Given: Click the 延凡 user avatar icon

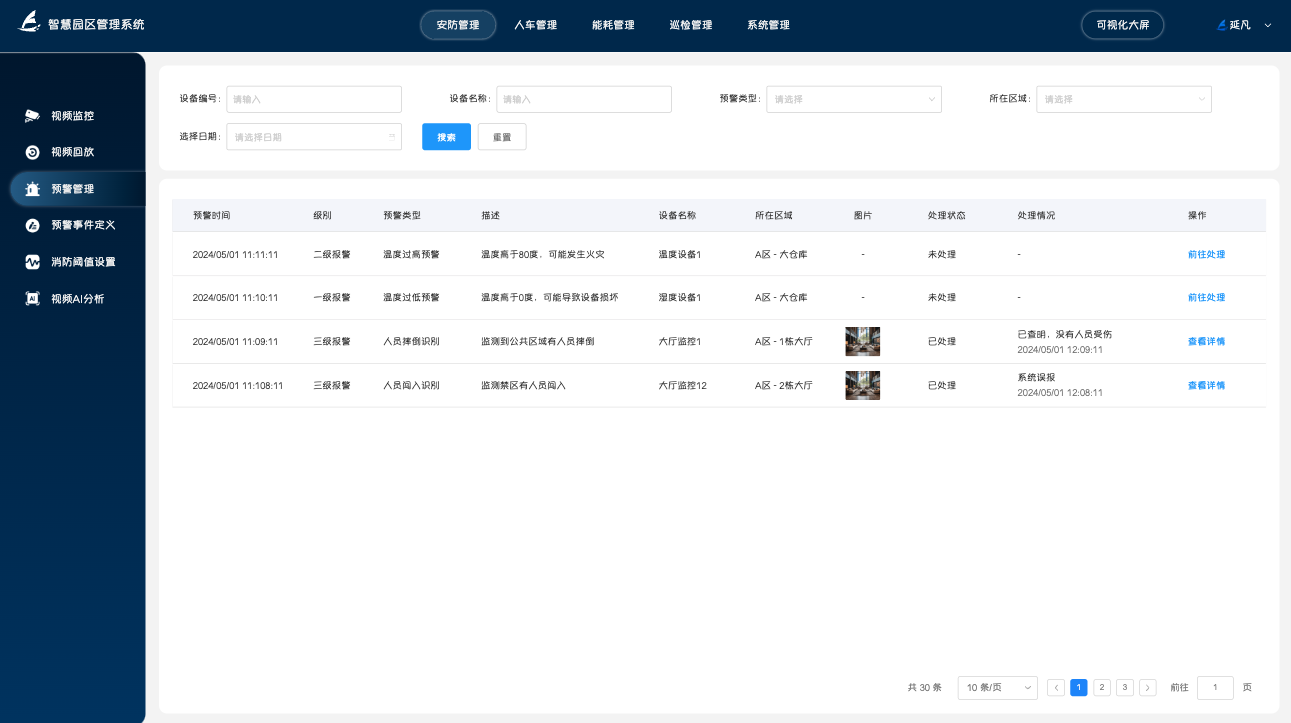Looking at the screenshot, I should [1220, 24].
